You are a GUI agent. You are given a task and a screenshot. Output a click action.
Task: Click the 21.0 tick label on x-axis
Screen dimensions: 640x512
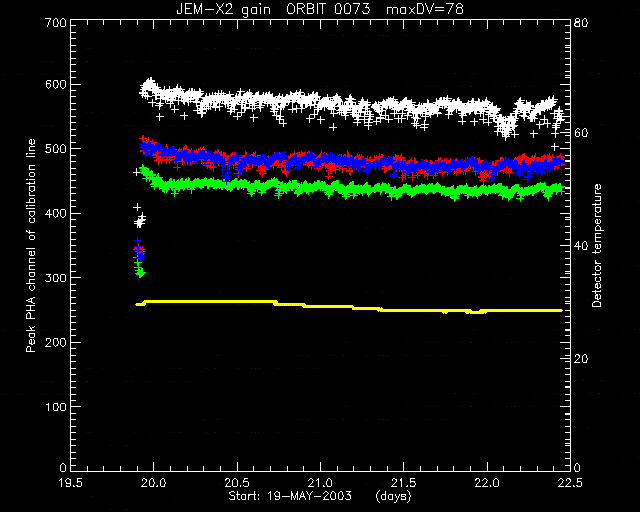pos(320,483)
